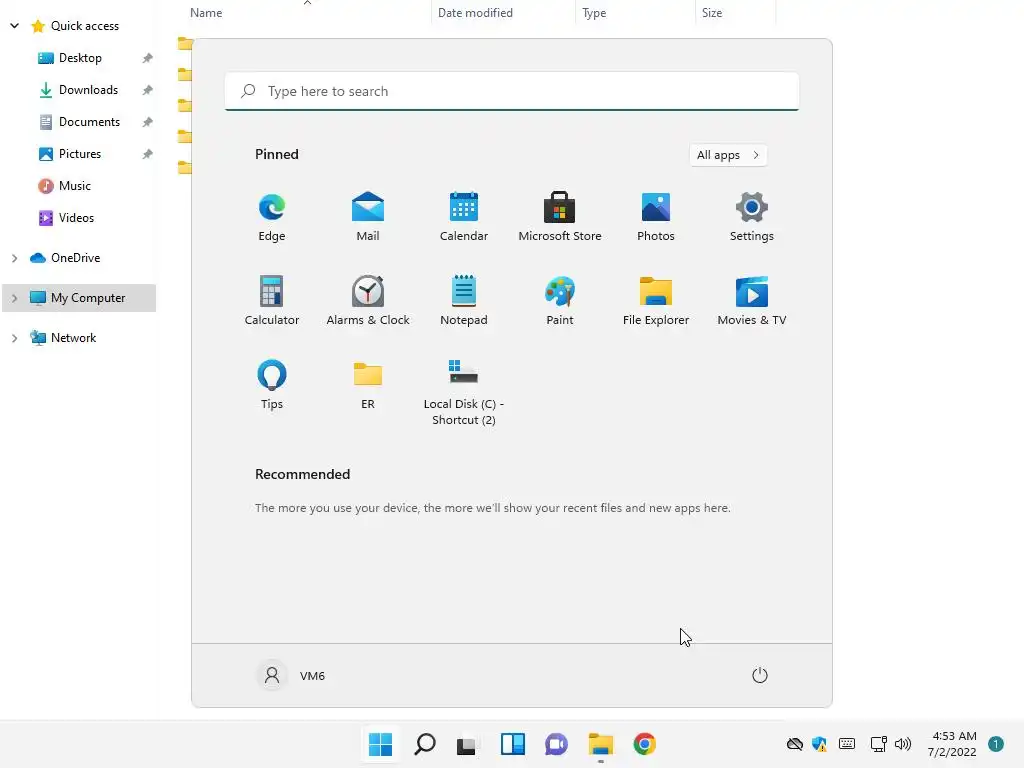The image size is (1024, 768).
Task: Launch Alarms & Clock
Action: point(368,301)
